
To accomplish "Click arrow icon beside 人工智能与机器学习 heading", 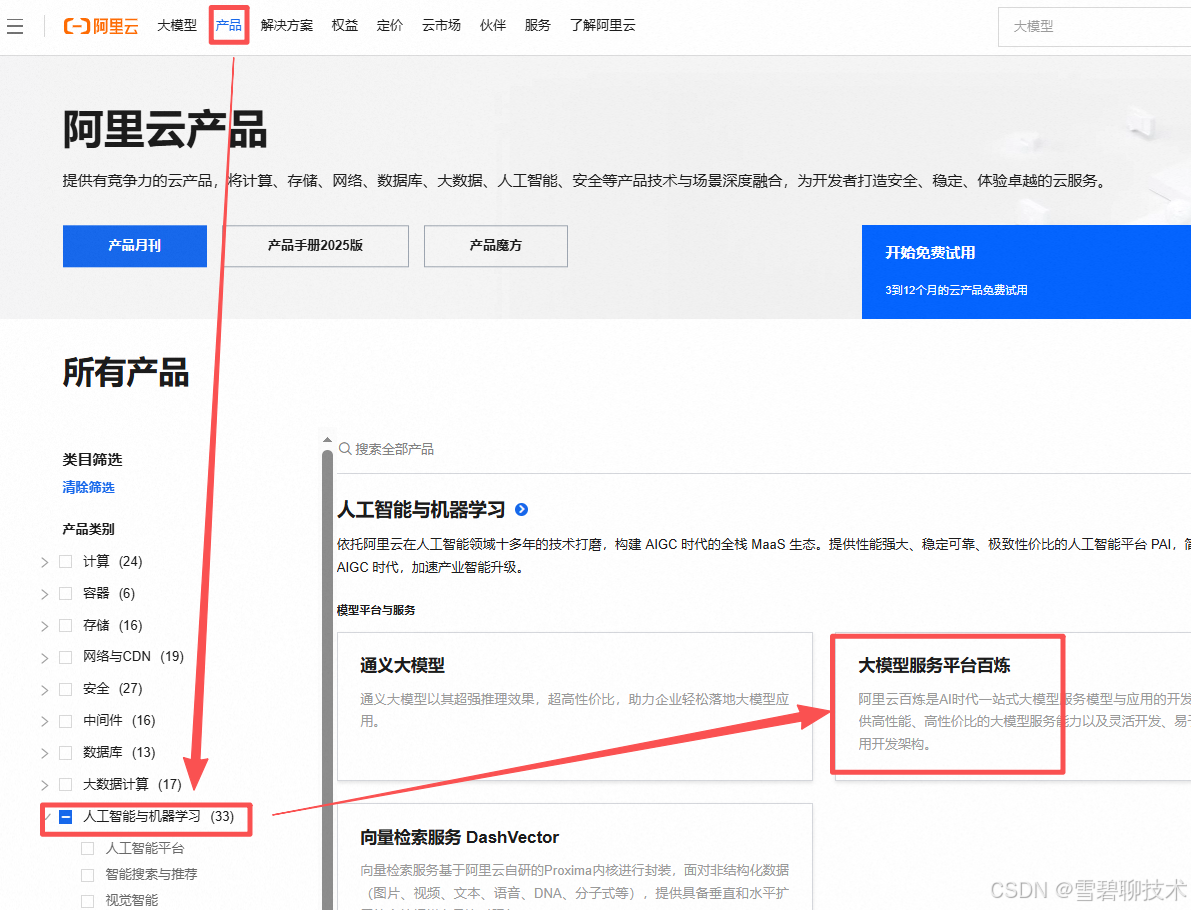I will pos(522,510).
